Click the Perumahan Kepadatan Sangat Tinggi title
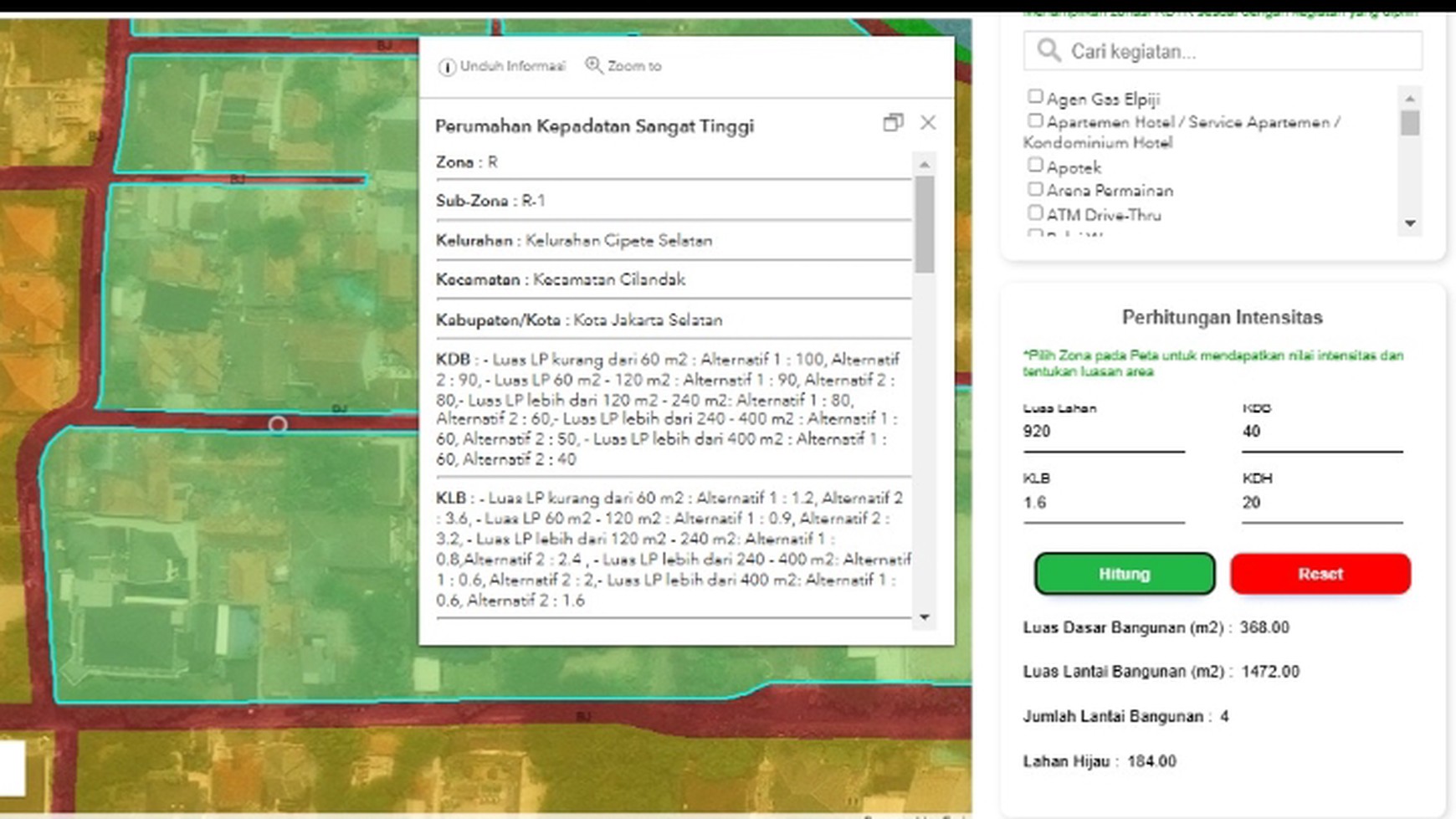Viewport: 1456px width, 819px height. point(594,126)
